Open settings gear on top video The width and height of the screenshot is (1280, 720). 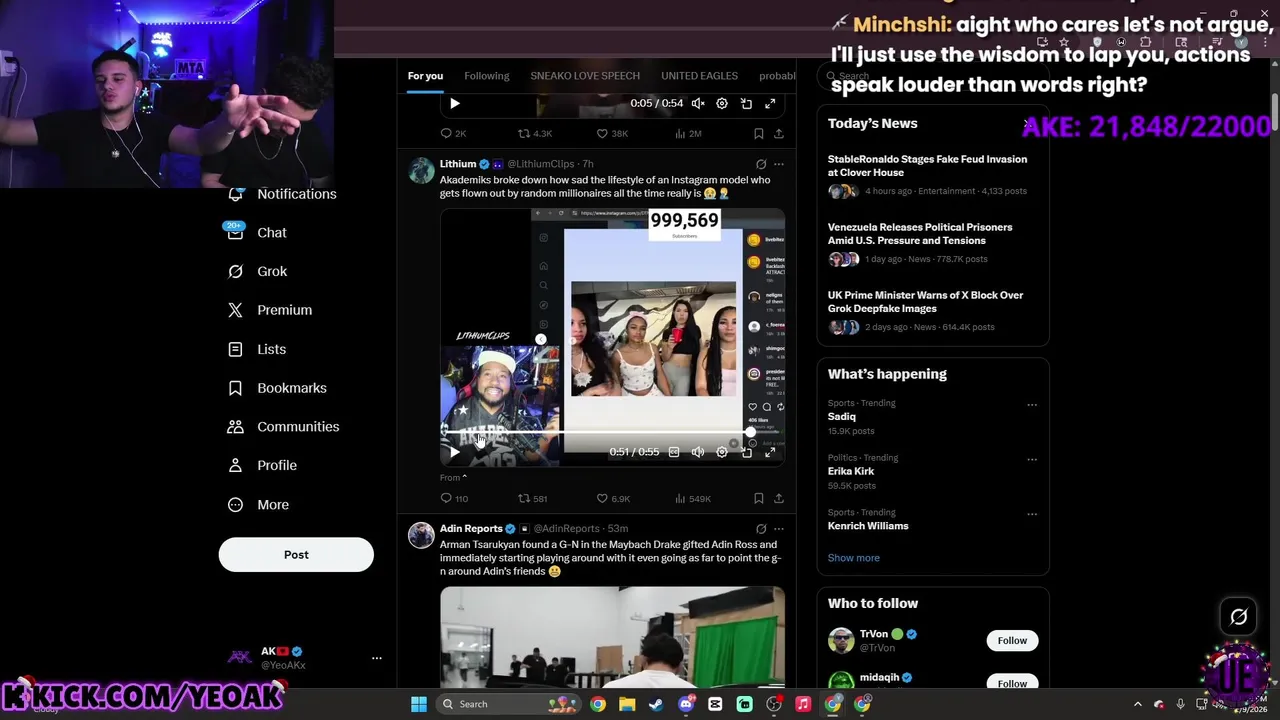(x=722, y=103)
